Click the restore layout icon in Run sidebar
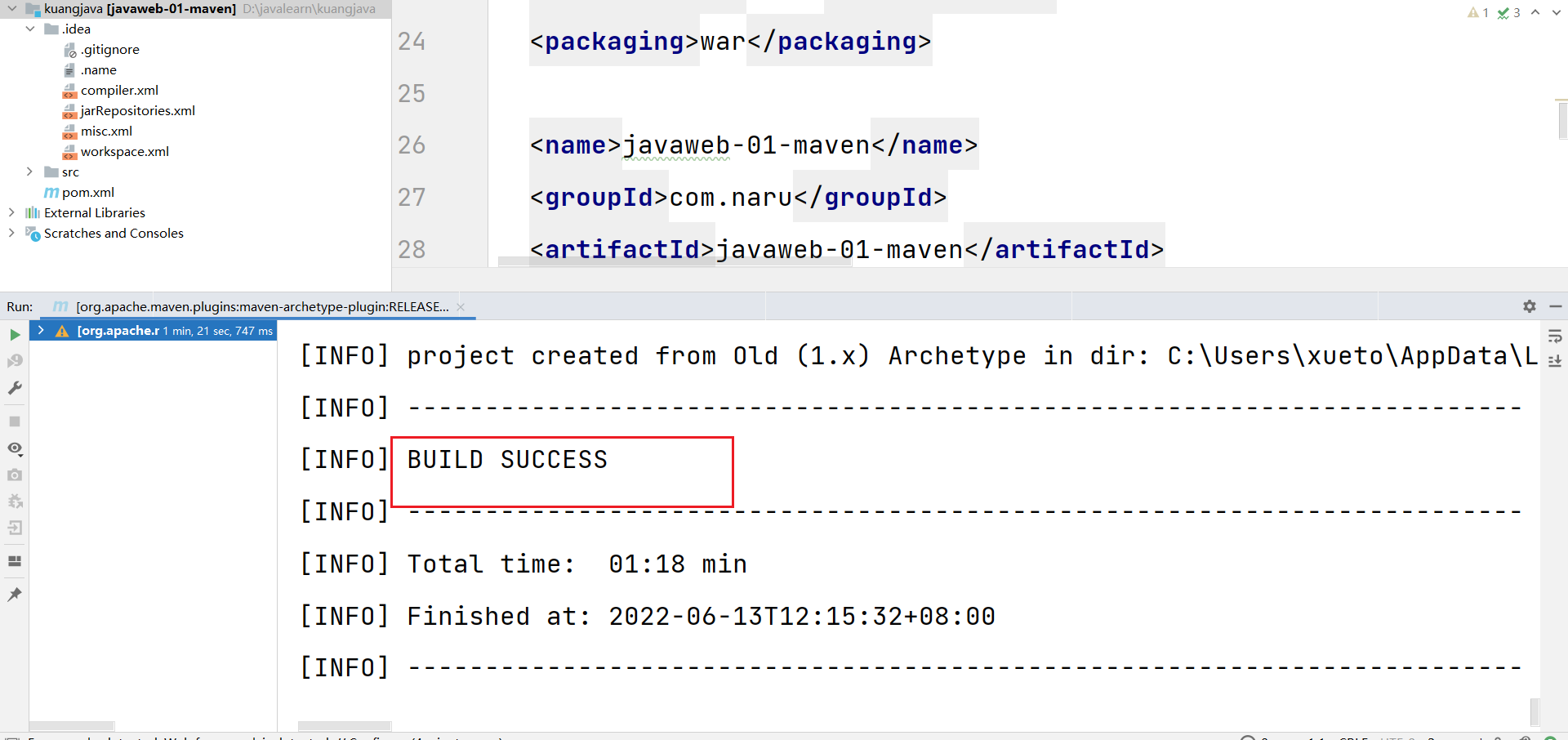This screenshot has height=740, width=1568. tap(15, 561)
